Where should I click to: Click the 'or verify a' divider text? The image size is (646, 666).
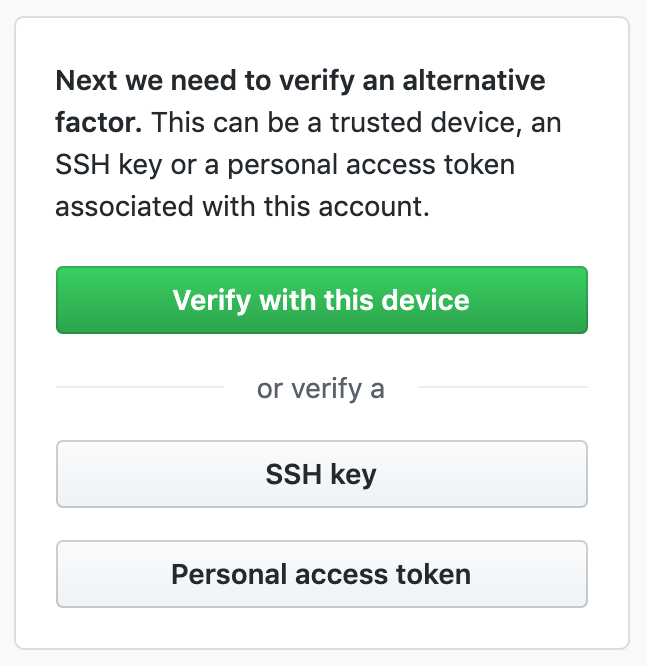tap(321, 388)
